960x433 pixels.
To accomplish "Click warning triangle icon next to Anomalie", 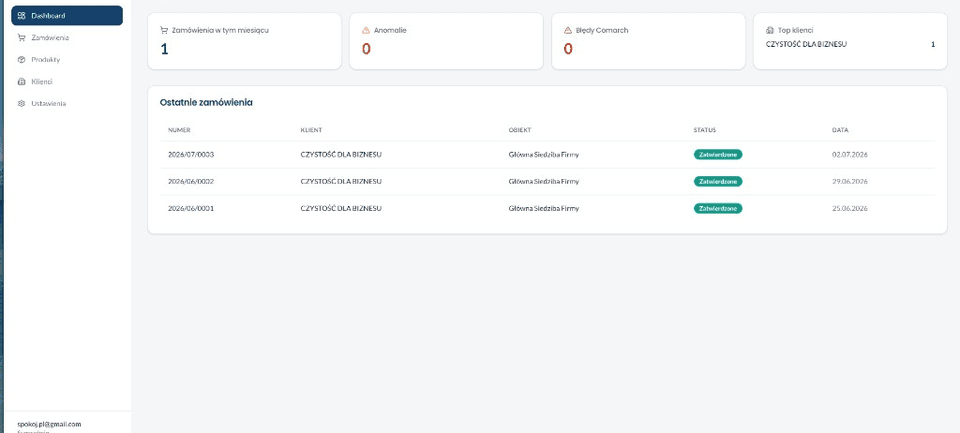I will [366, 30].
